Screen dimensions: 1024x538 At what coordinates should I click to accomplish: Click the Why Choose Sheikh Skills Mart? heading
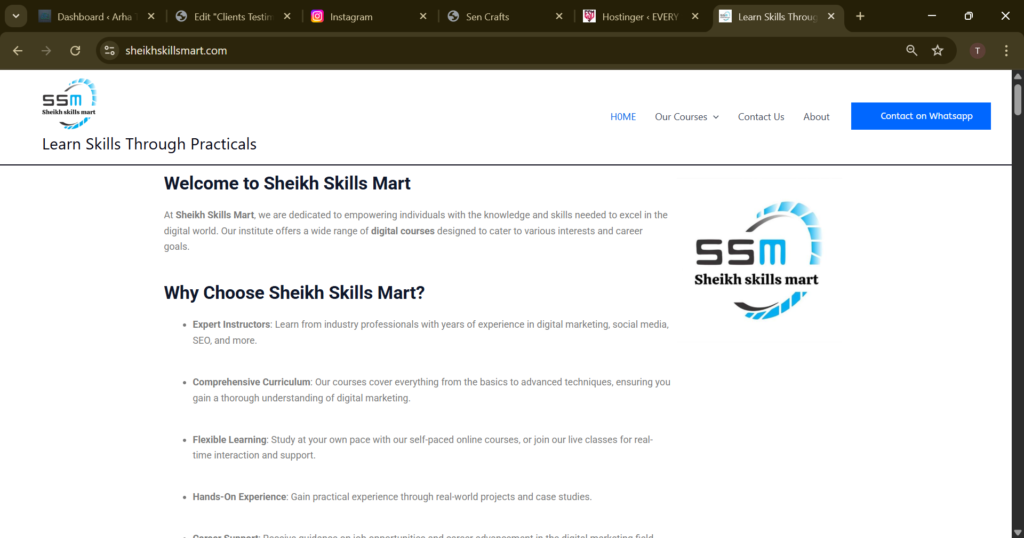click(x=294, y=293)
